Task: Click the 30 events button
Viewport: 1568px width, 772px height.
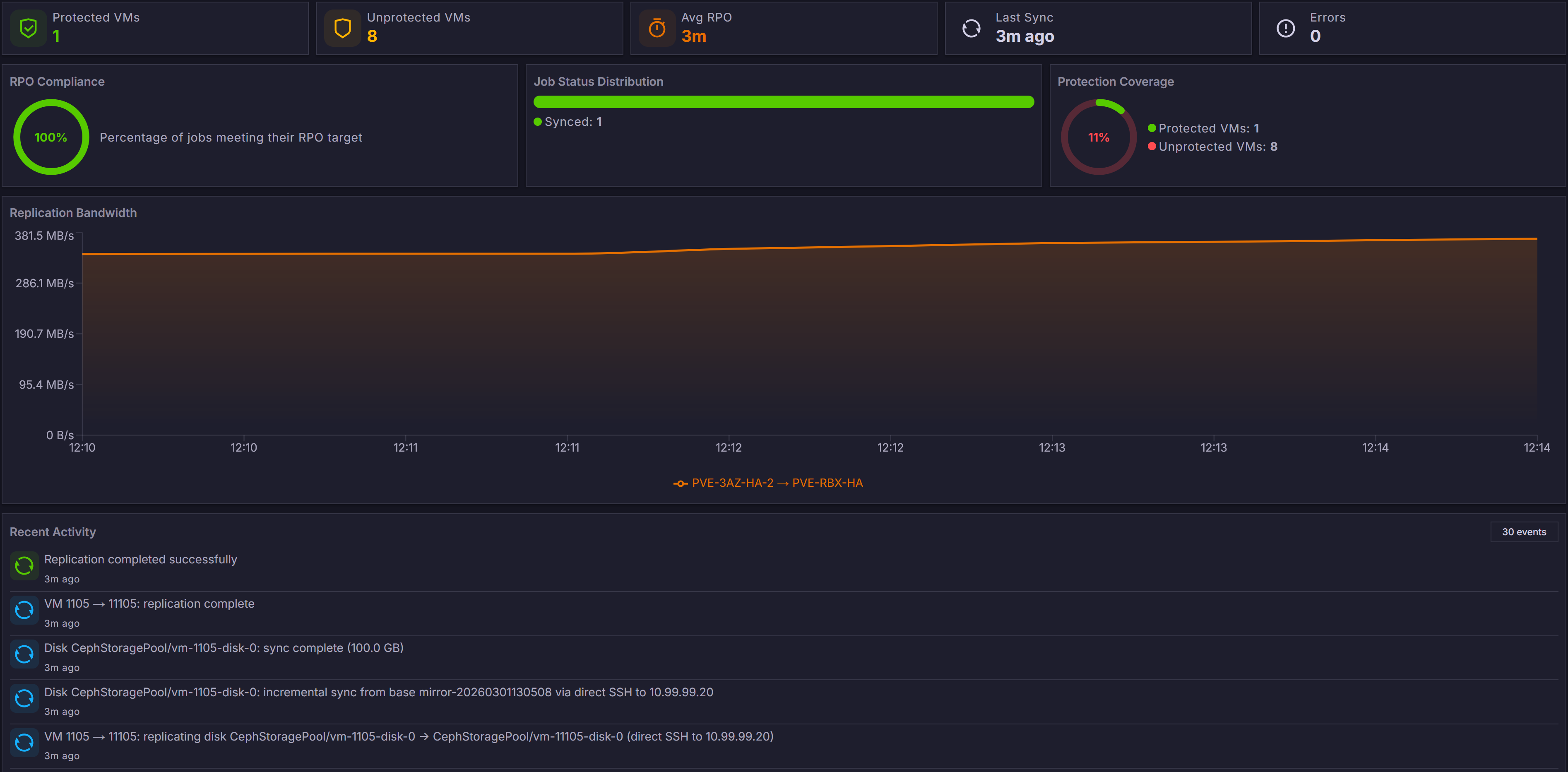Action: point(1524,532)
